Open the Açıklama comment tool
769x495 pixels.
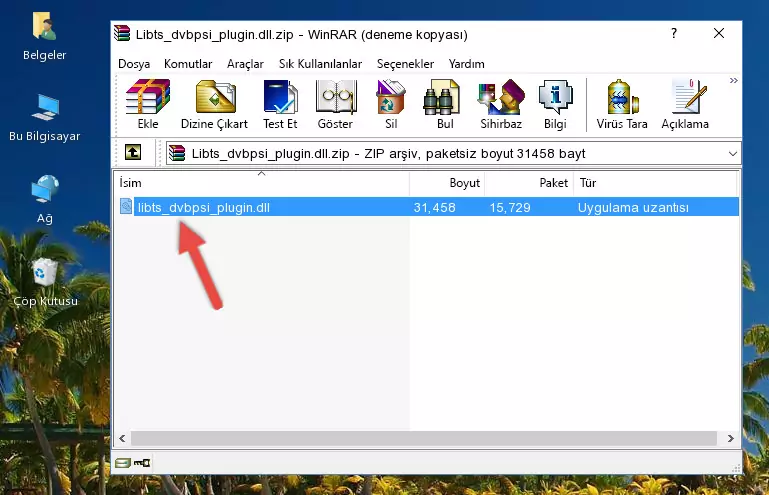click(685, 104)
